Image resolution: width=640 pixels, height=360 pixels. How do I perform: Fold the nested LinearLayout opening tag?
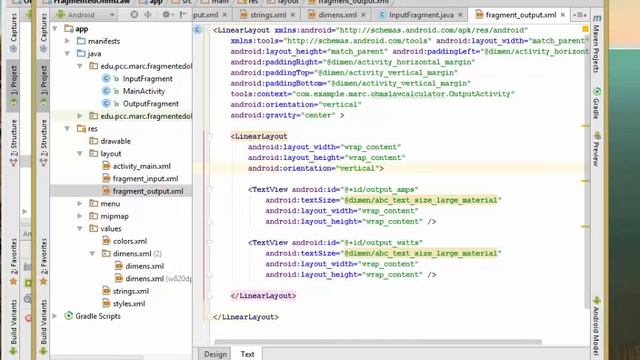coord(210,136)
